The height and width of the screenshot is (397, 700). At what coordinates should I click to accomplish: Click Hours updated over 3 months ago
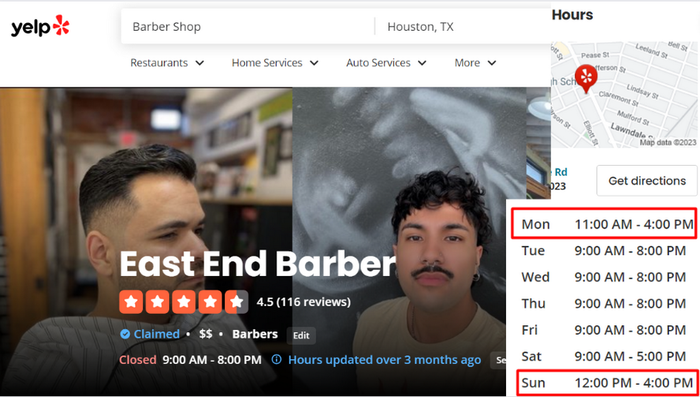pyautogui.click(x=384, y=360)
